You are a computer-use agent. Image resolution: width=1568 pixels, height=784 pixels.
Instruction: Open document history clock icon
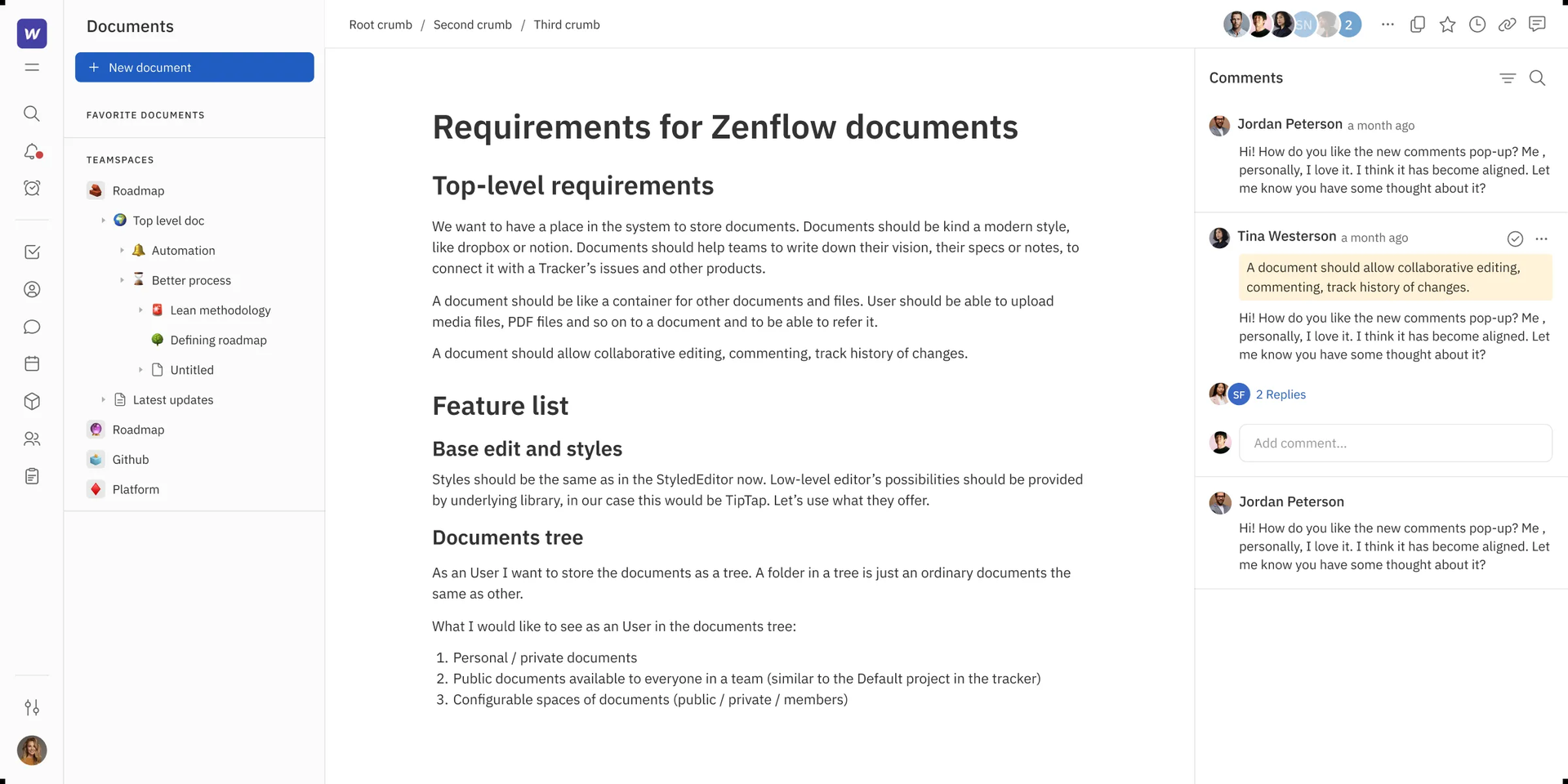pos(1477,24)
